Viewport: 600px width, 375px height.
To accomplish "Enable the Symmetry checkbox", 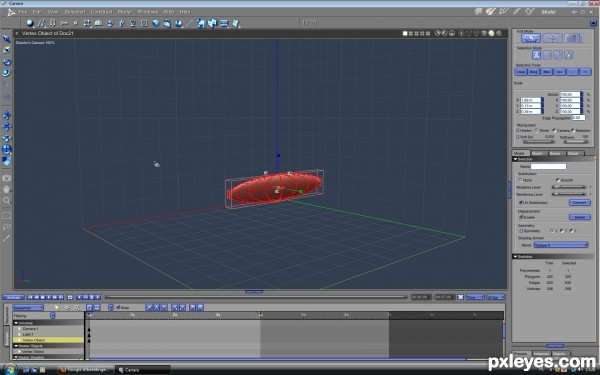I will pyautogui.click(x=521, y=231).
